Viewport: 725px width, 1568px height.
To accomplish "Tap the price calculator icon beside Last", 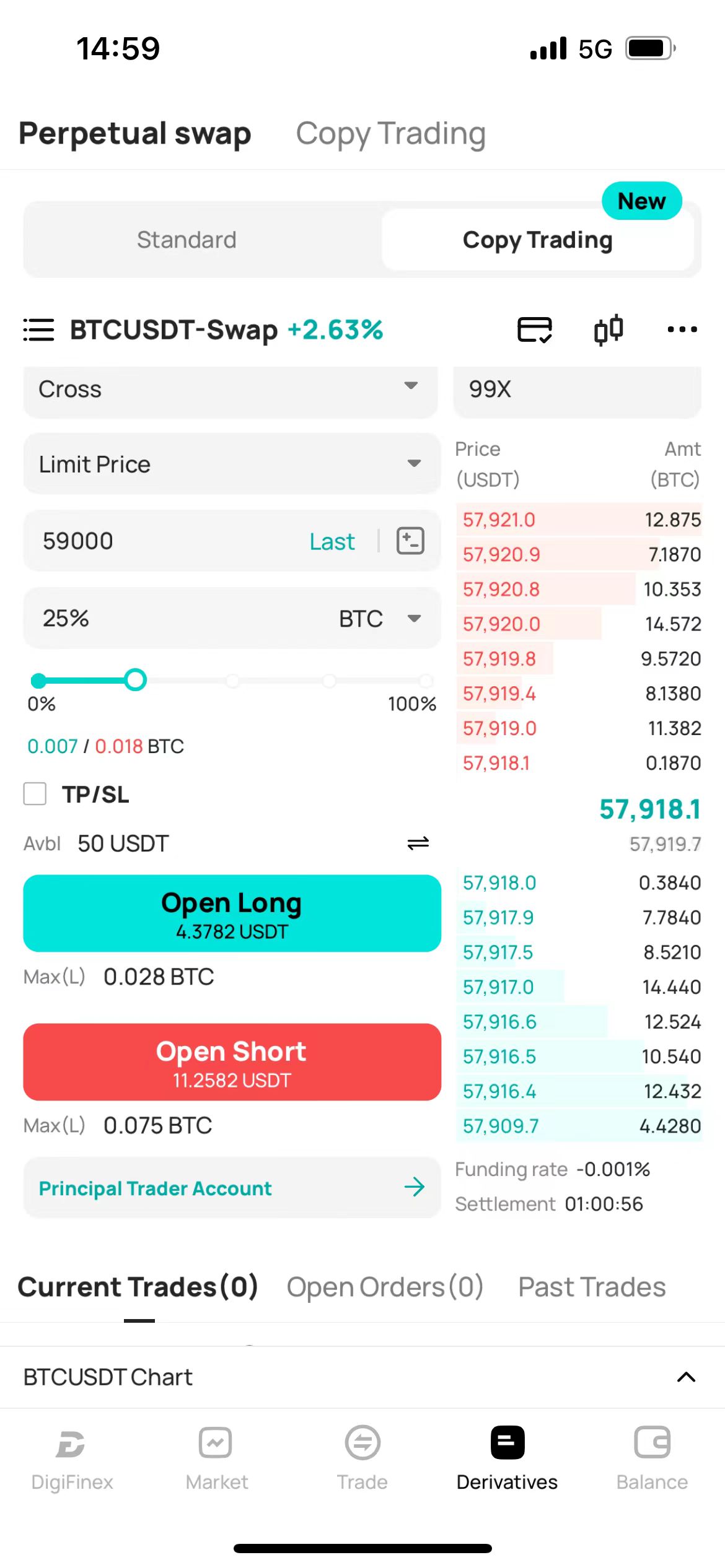I will pos(410,541).
